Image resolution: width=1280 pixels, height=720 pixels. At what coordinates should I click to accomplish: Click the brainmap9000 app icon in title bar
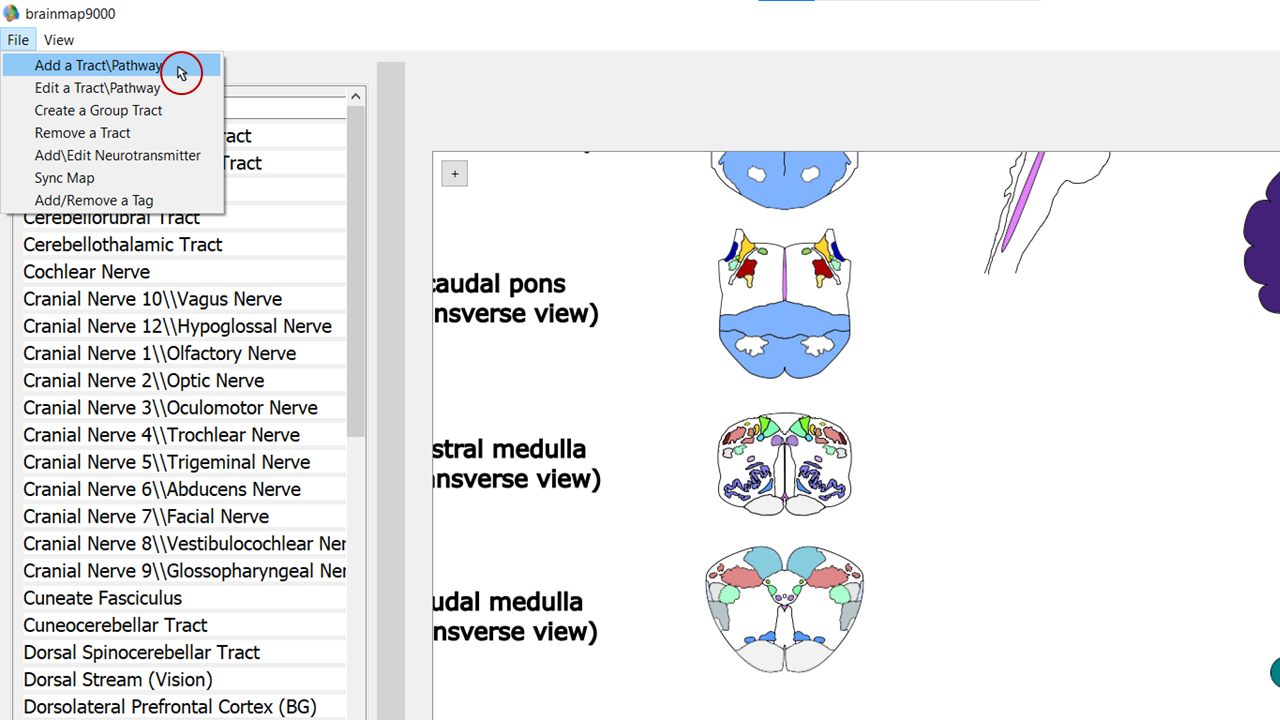[11, 13]
